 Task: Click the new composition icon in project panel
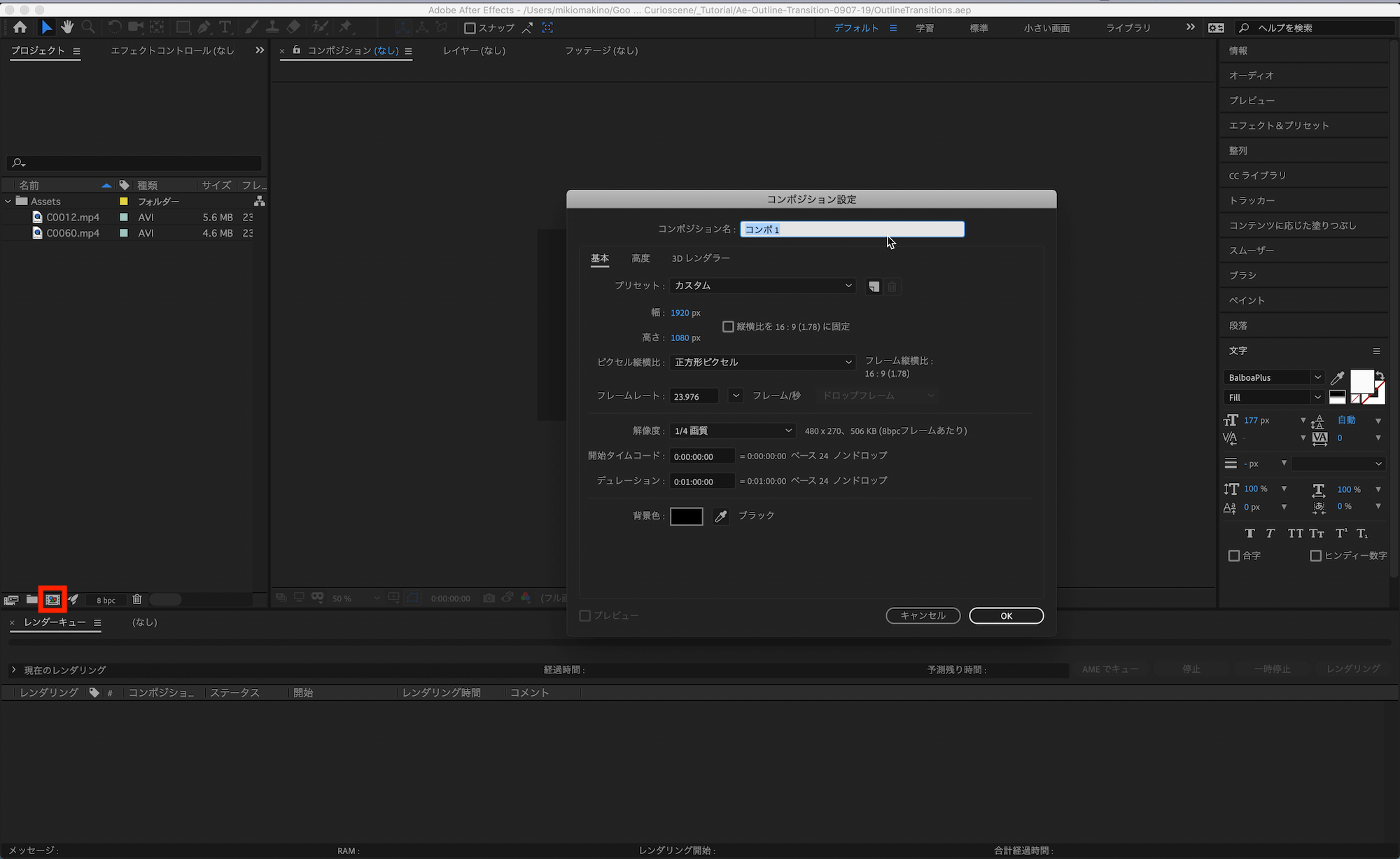(52, 599)
